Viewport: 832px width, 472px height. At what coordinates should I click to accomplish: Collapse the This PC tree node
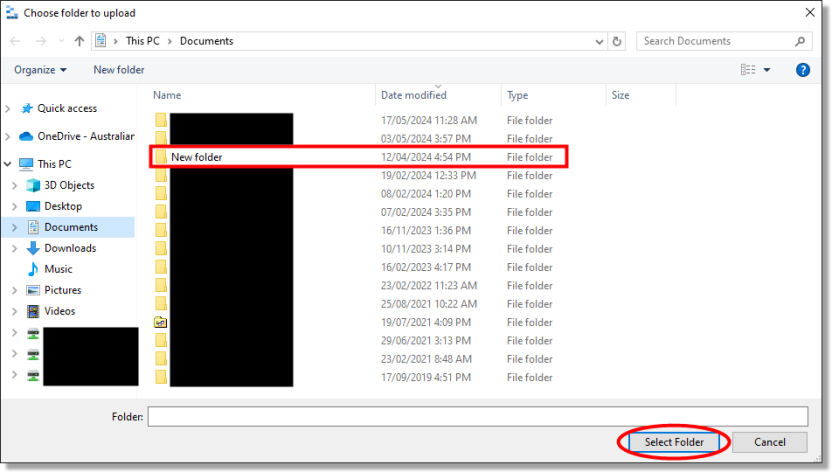click(8, 164)
